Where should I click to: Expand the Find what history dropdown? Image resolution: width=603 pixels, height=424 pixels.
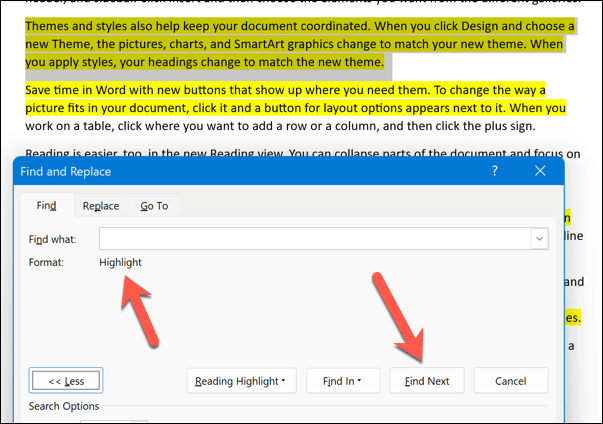click(540, 238)
